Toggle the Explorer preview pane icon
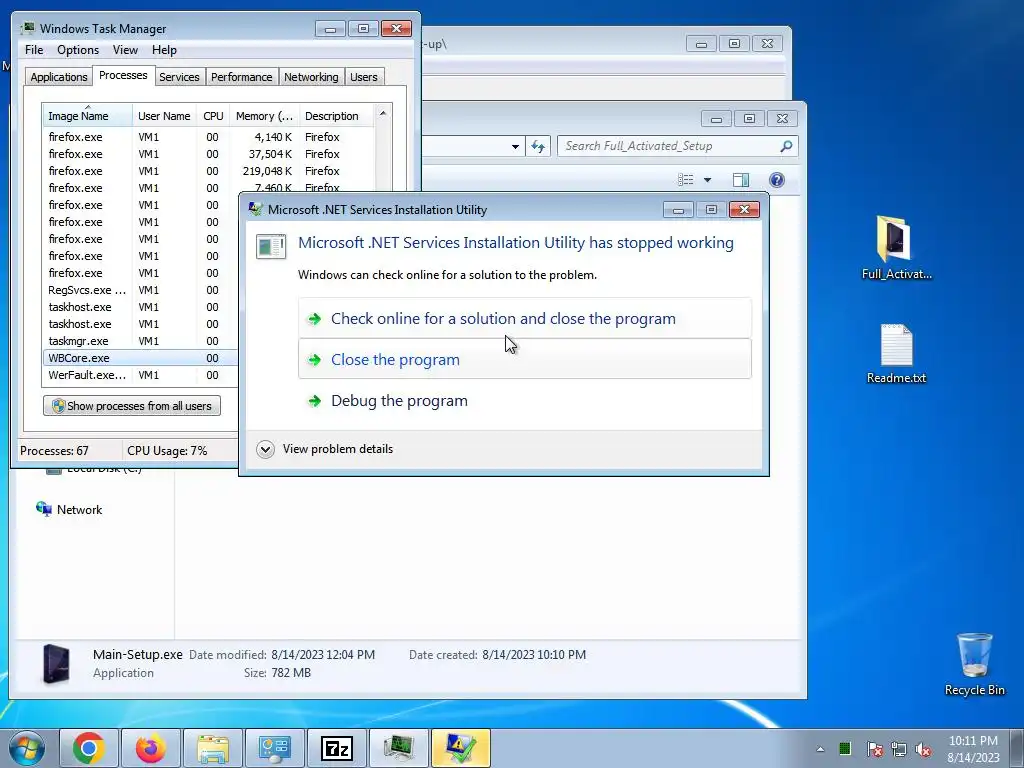Screen dimensions: 1024x768 pyautogui.click(x=741, y=180)
